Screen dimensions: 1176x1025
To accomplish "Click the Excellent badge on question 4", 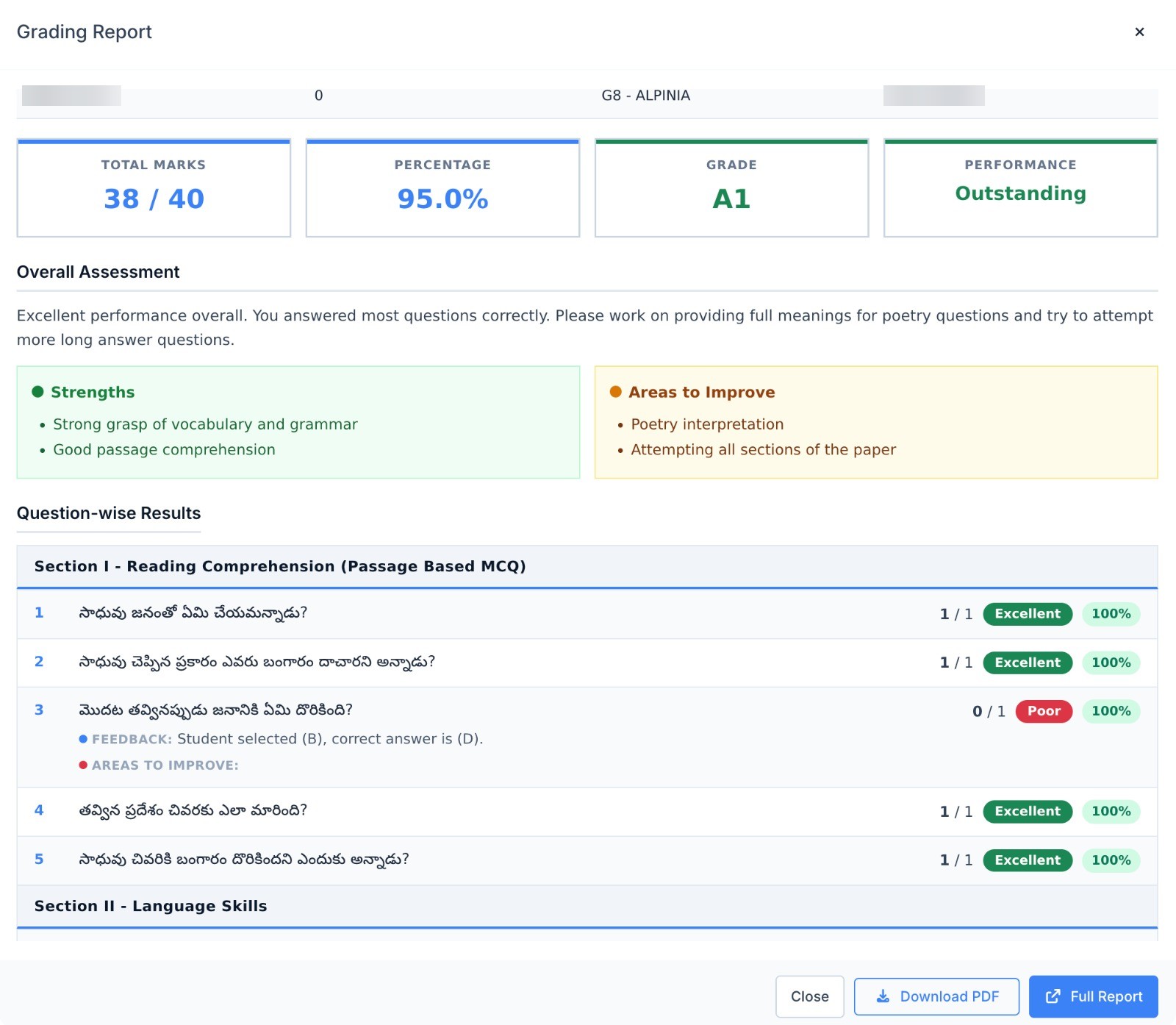I will point(1028,812).
